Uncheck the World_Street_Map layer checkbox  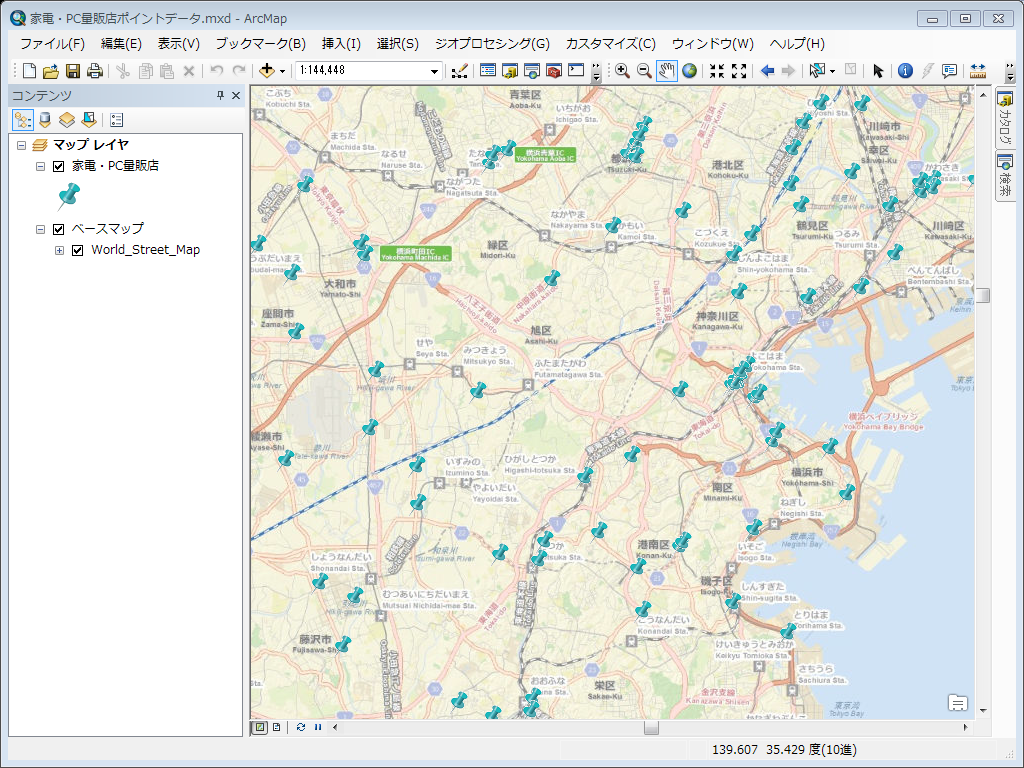(78, 250)
